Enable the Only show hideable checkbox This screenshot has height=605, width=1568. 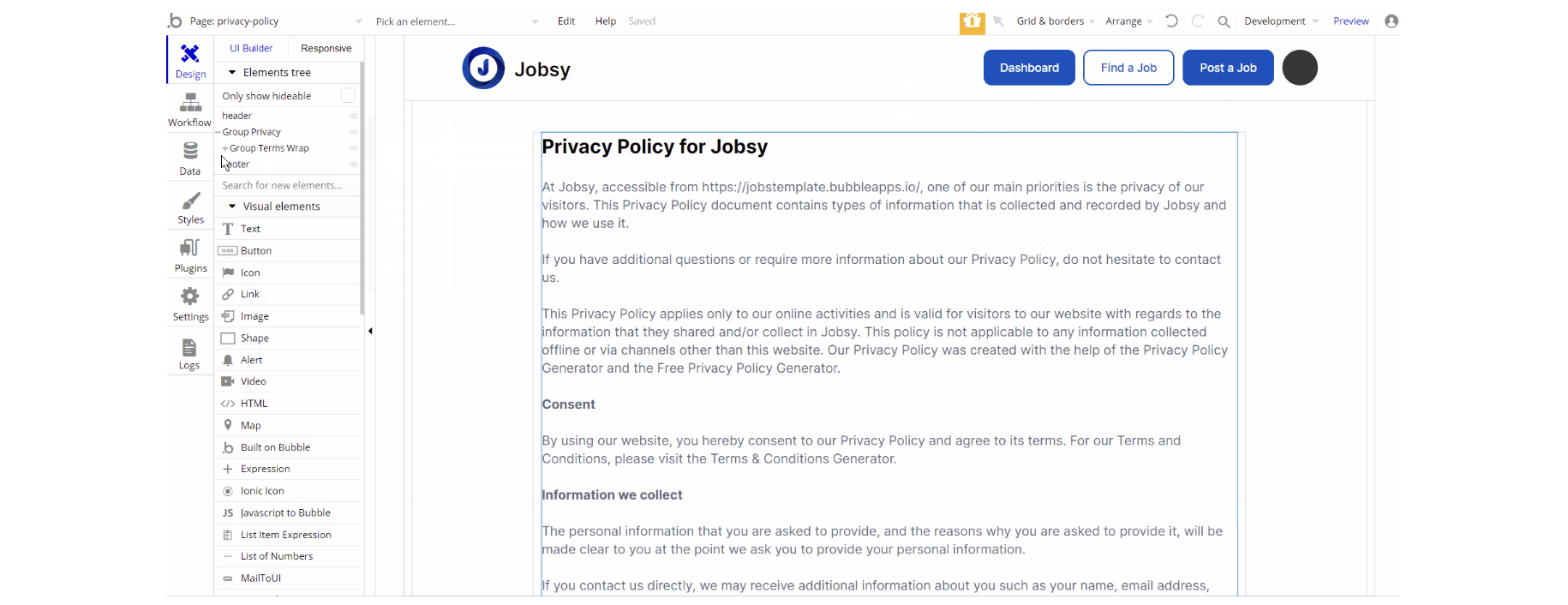pos(348,95)
